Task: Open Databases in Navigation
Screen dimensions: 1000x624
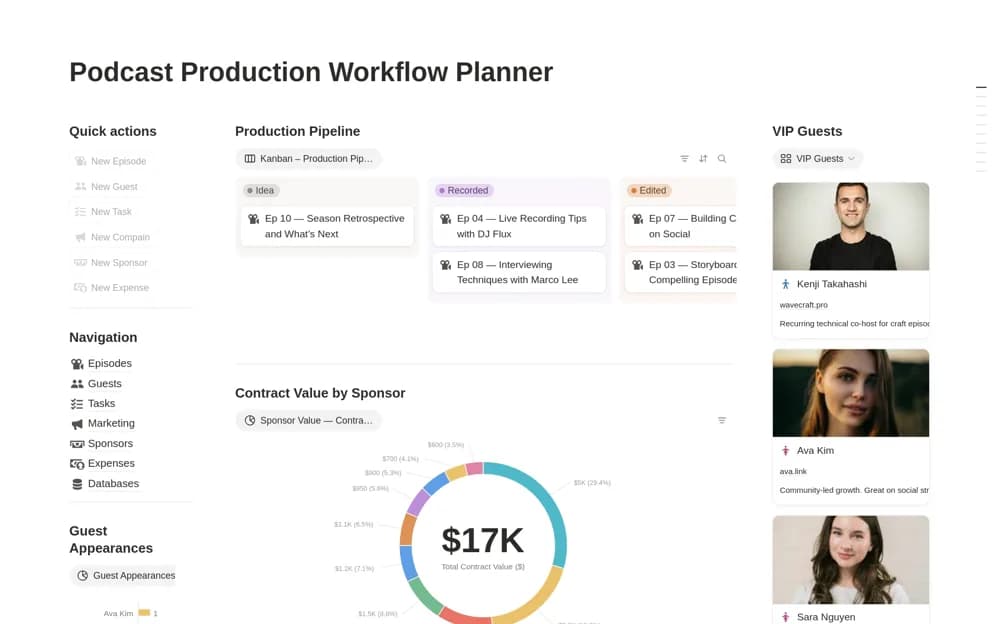Action: (105, 484)
